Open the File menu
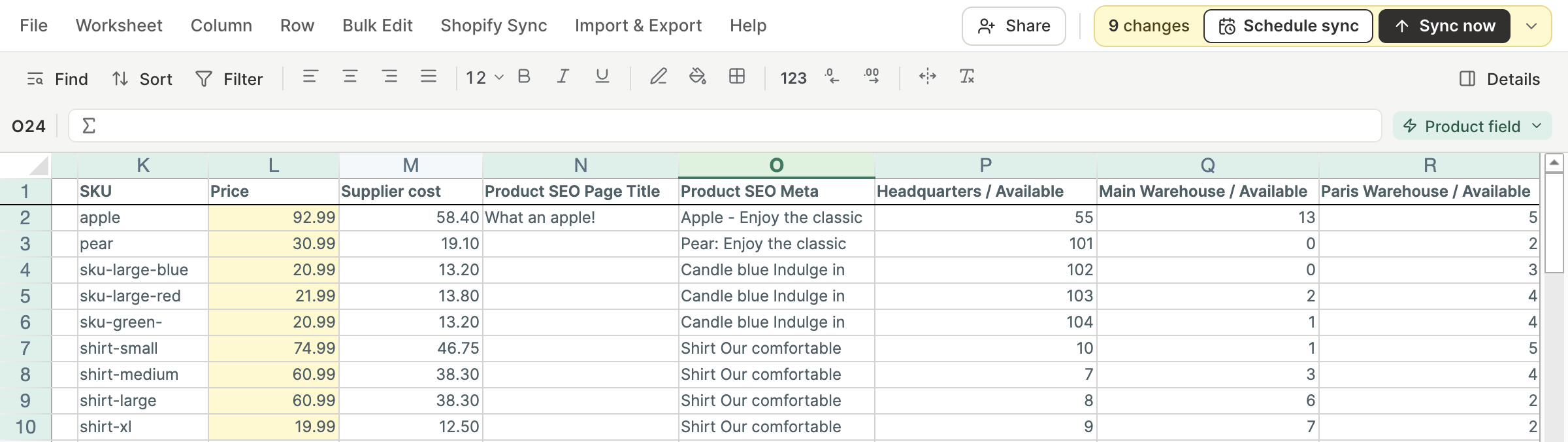Image resolution: width=1568 pixels, height=442 pixels. [33, 25]
